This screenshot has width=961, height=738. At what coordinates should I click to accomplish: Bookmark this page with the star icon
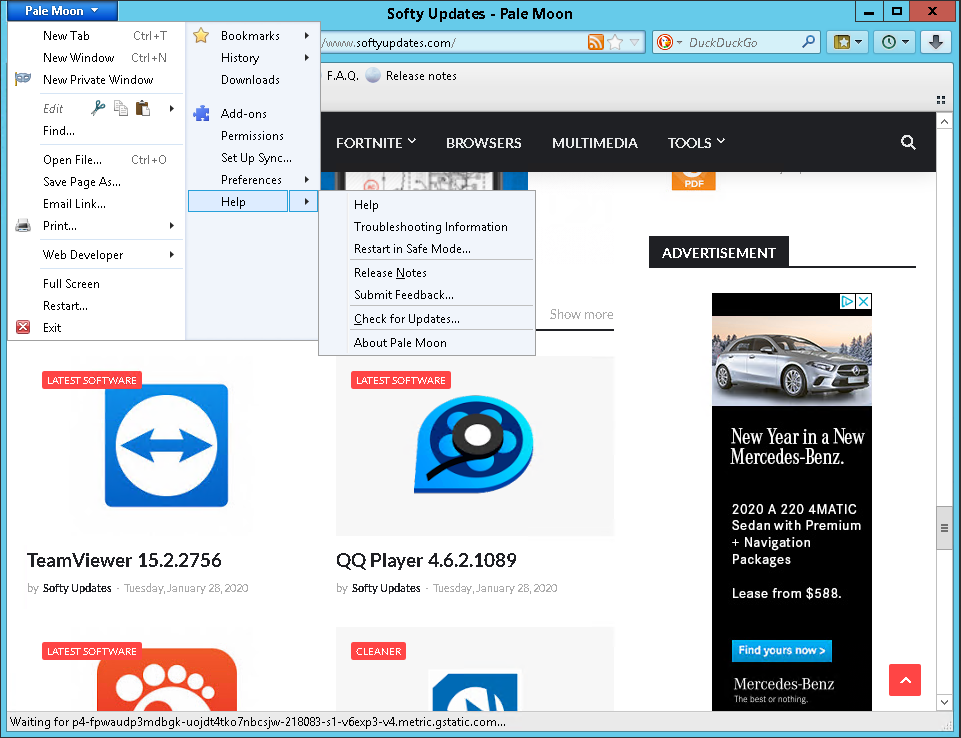(615, 42)
